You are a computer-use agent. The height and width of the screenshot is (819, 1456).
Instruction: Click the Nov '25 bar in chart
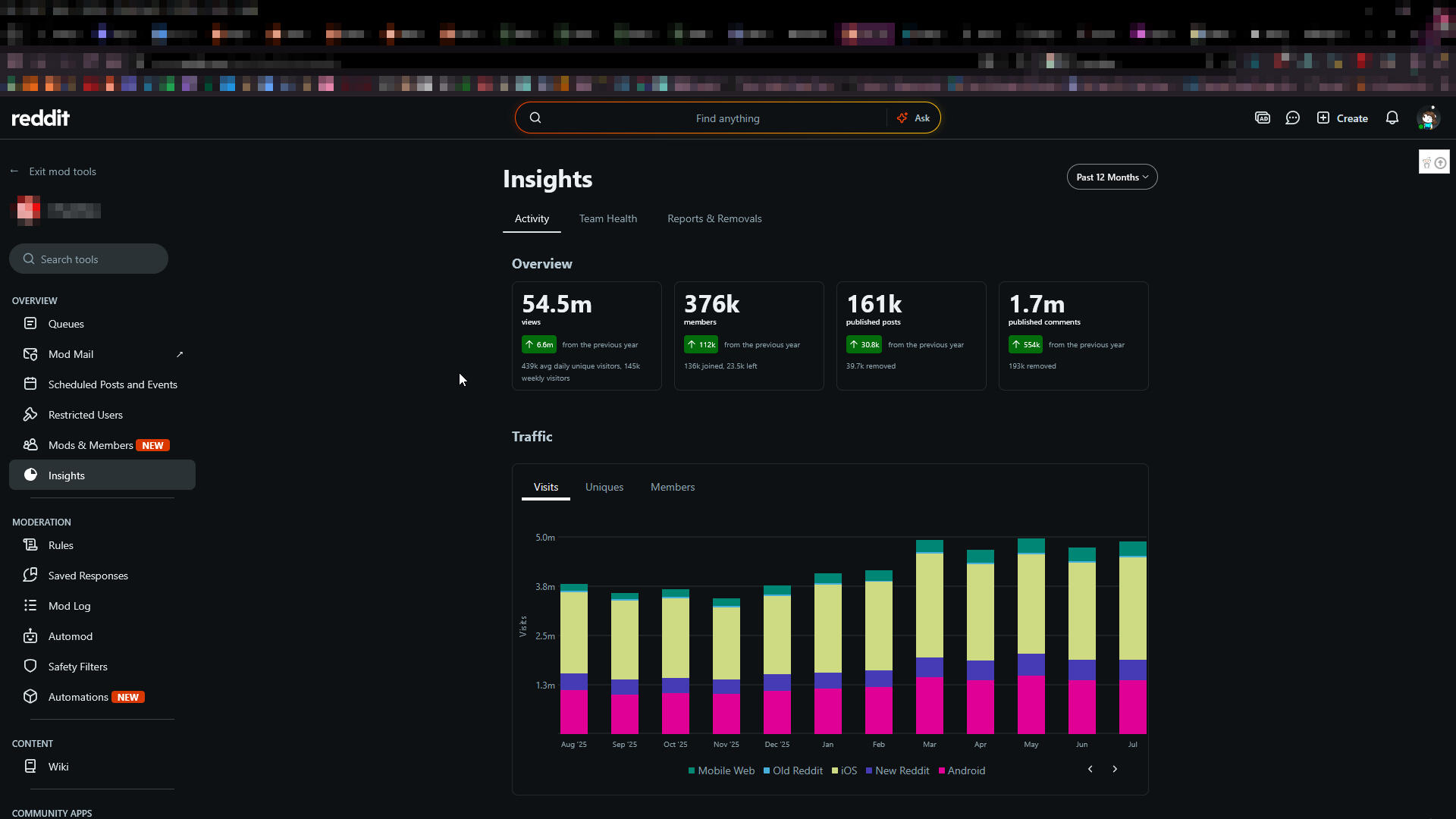pyautogui.click(x=726, y=667)
